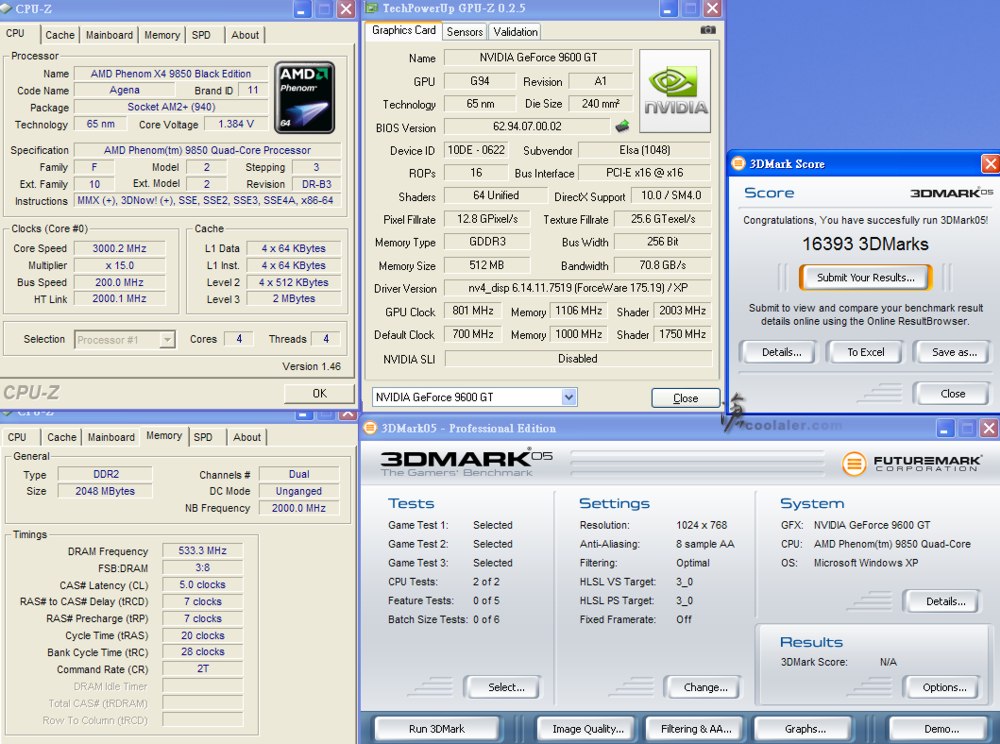
Task: Click Select button under Tests
Action: point(506,687)
